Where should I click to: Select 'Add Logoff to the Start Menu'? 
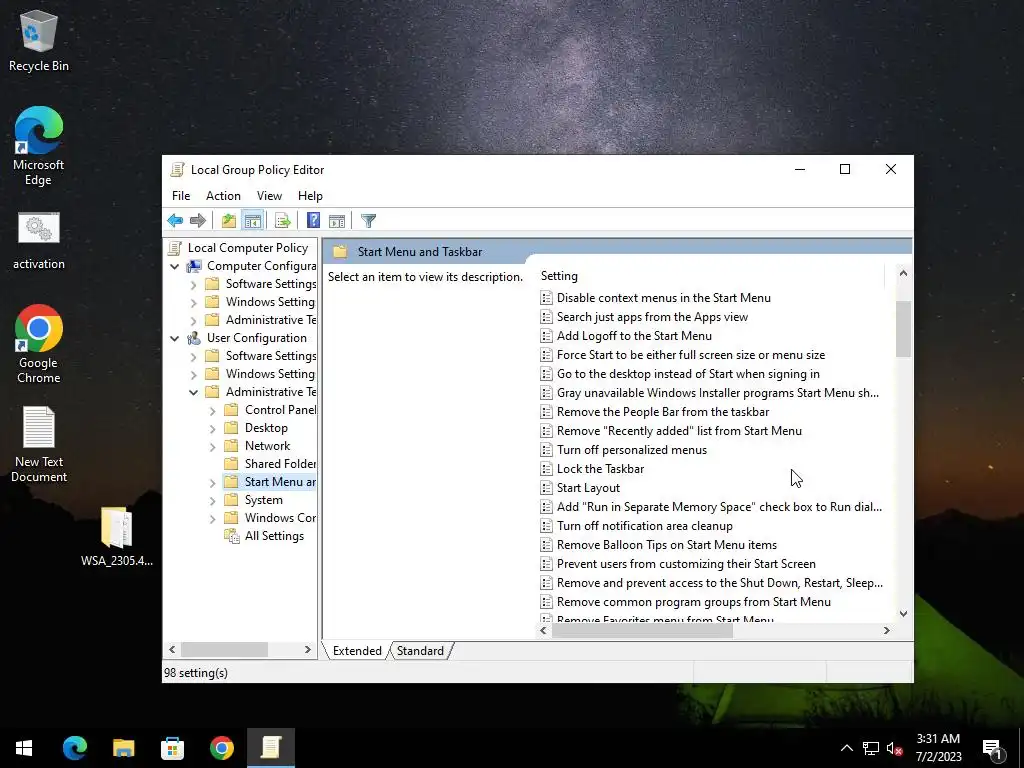click(634, 336)
